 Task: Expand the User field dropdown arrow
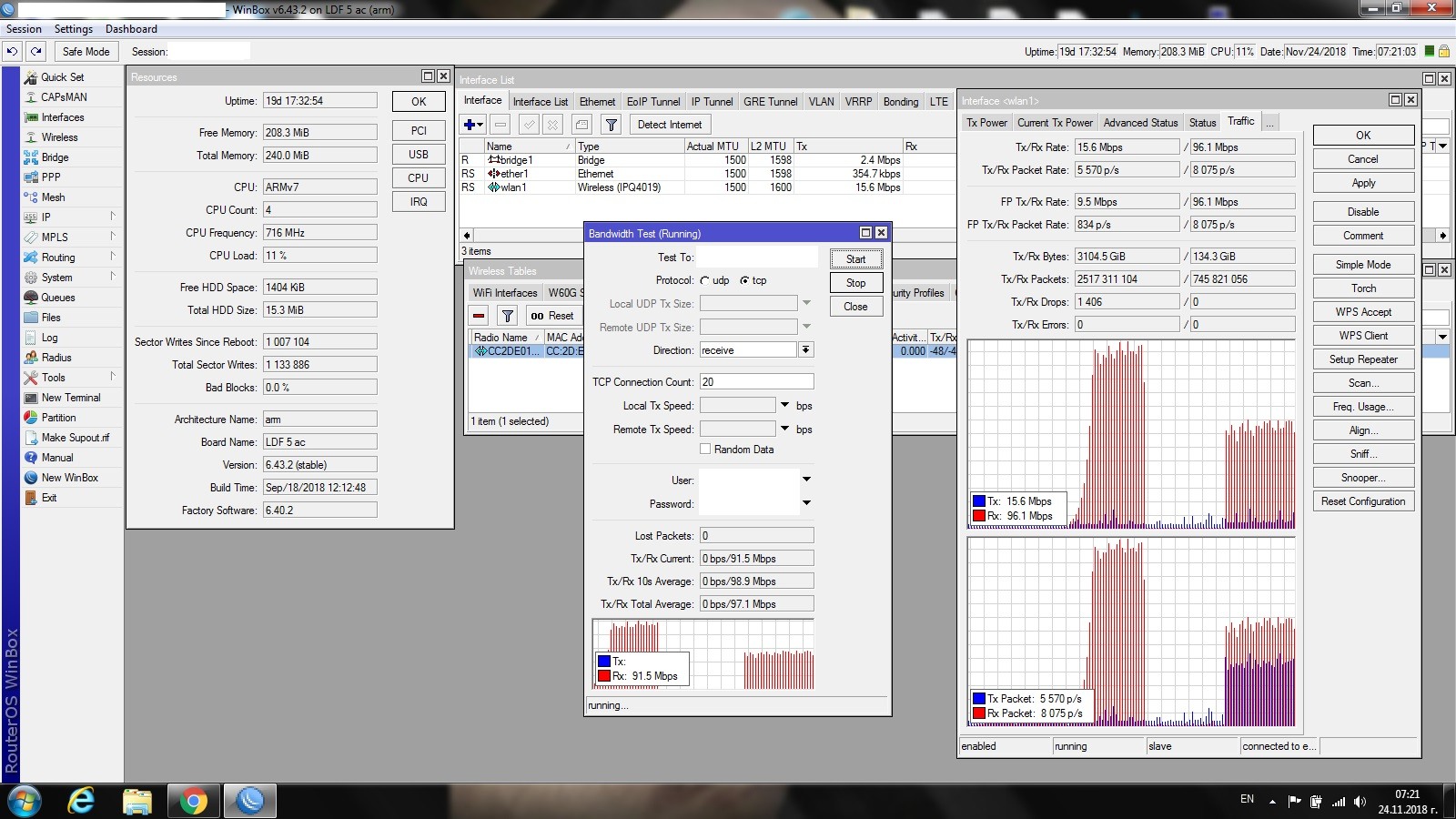tap(806, 480)
